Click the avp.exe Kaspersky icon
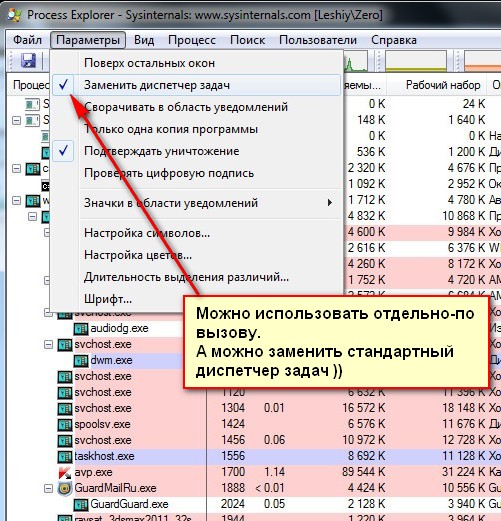This screenshot has width=501, height=521. [x=65, y=472]
